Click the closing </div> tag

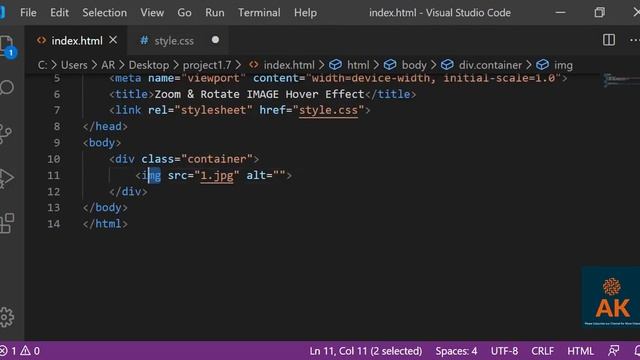click(128, 192)
